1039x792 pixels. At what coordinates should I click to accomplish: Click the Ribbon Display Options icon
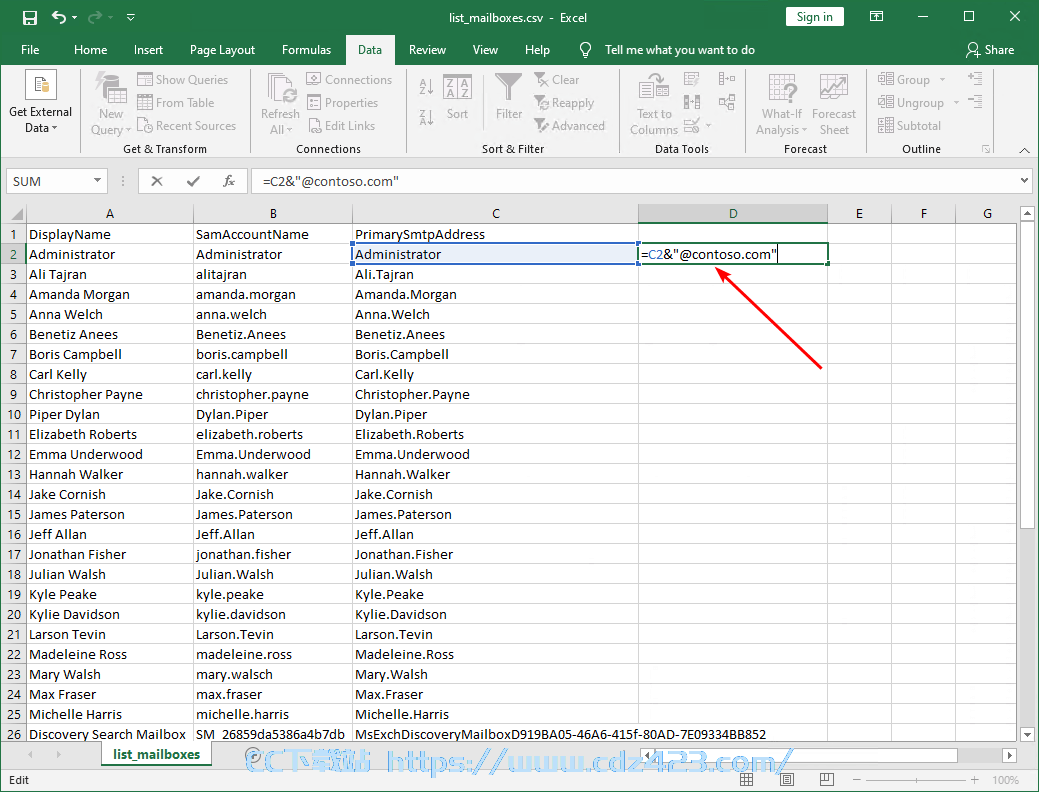tap(876, 17)
